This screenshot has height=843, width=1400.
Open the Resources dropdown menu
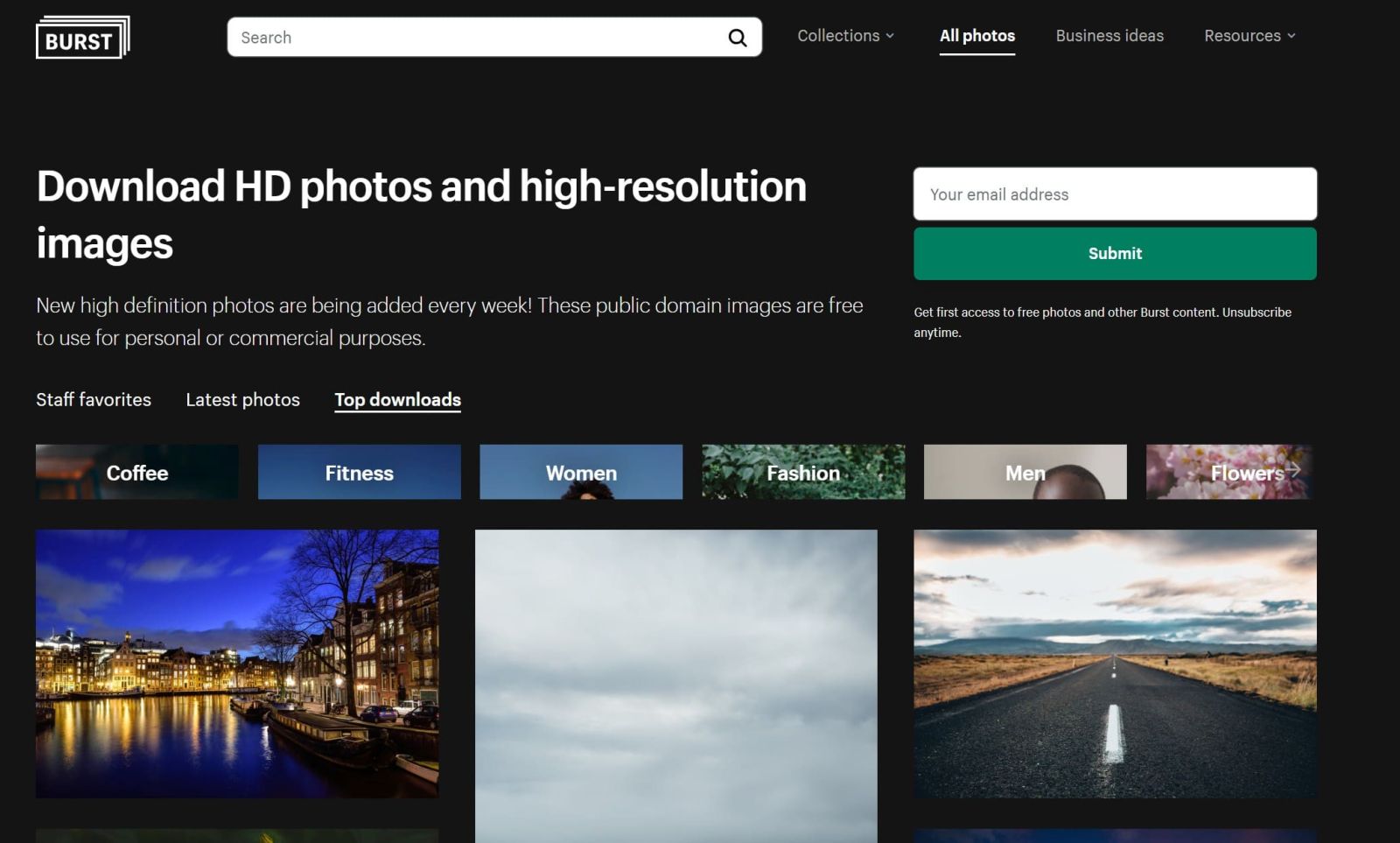(x=1249, y=36)
